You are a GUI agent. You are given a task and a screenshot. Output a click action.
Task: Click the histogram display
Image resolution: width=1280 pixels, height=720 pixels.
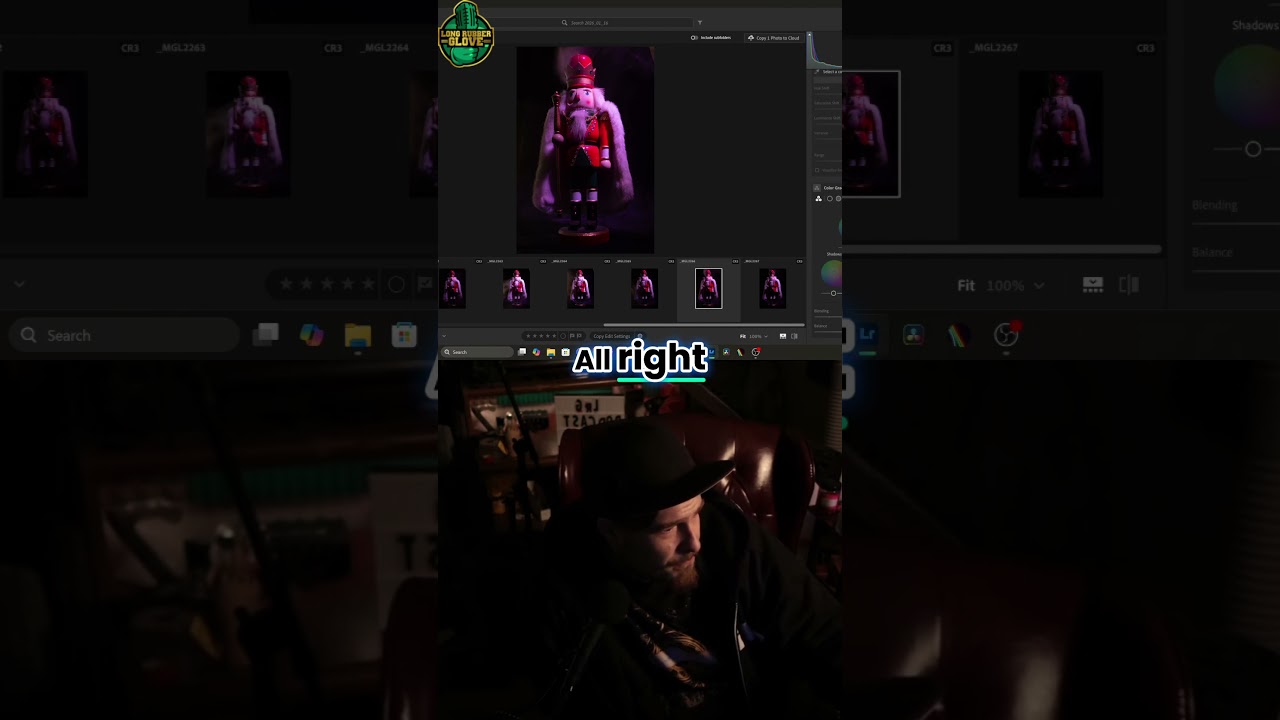click(x=825, y=50)
